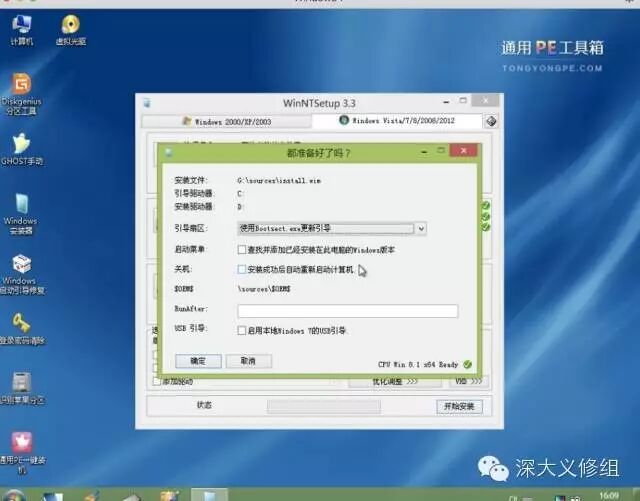Enable 查找并添加已经安装在此电脑的Windows版本 checkbox
Screen dimensions: 640x501
click(x=242, y=249)
